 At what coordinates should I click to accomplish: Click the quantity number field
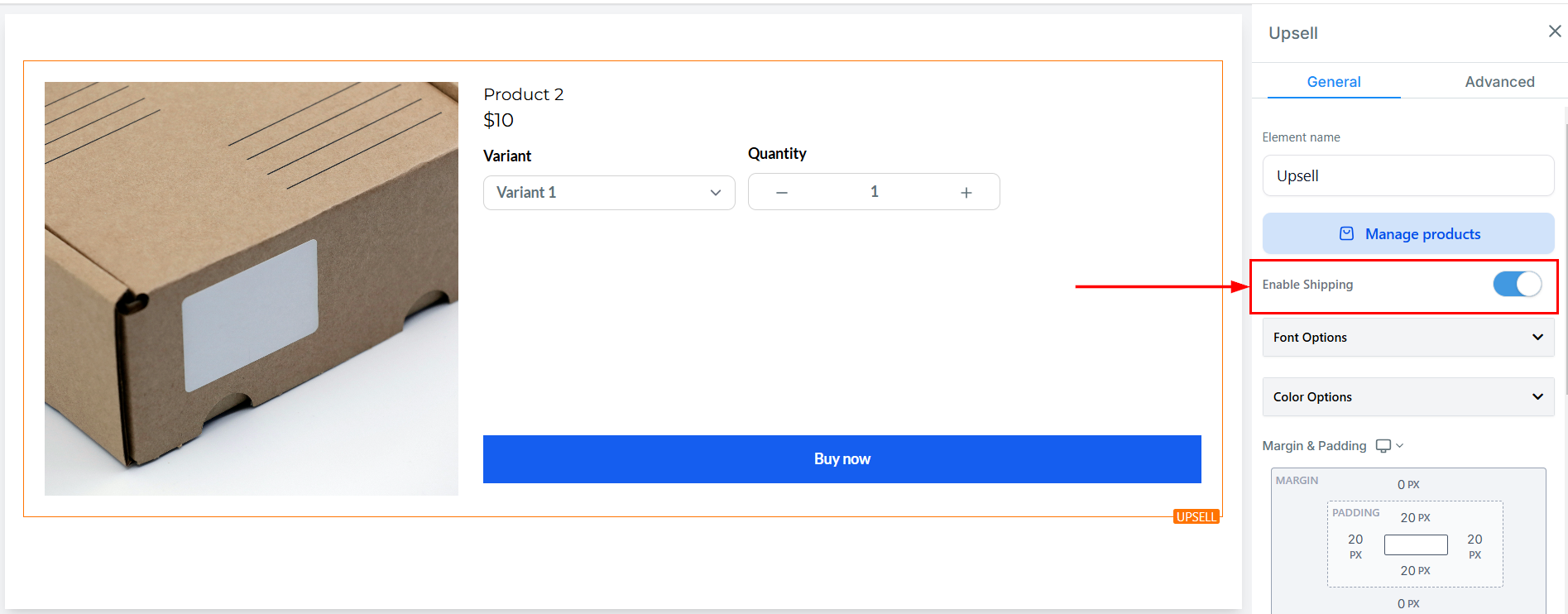coord(874,192)
